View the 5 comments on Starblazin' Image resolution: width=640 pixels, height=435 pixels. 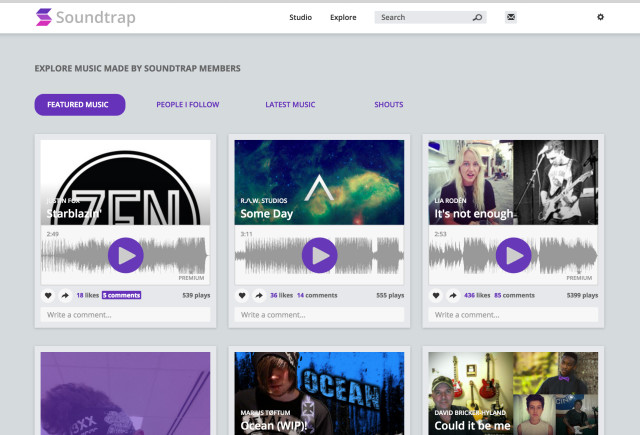click(x=121, y=296)
